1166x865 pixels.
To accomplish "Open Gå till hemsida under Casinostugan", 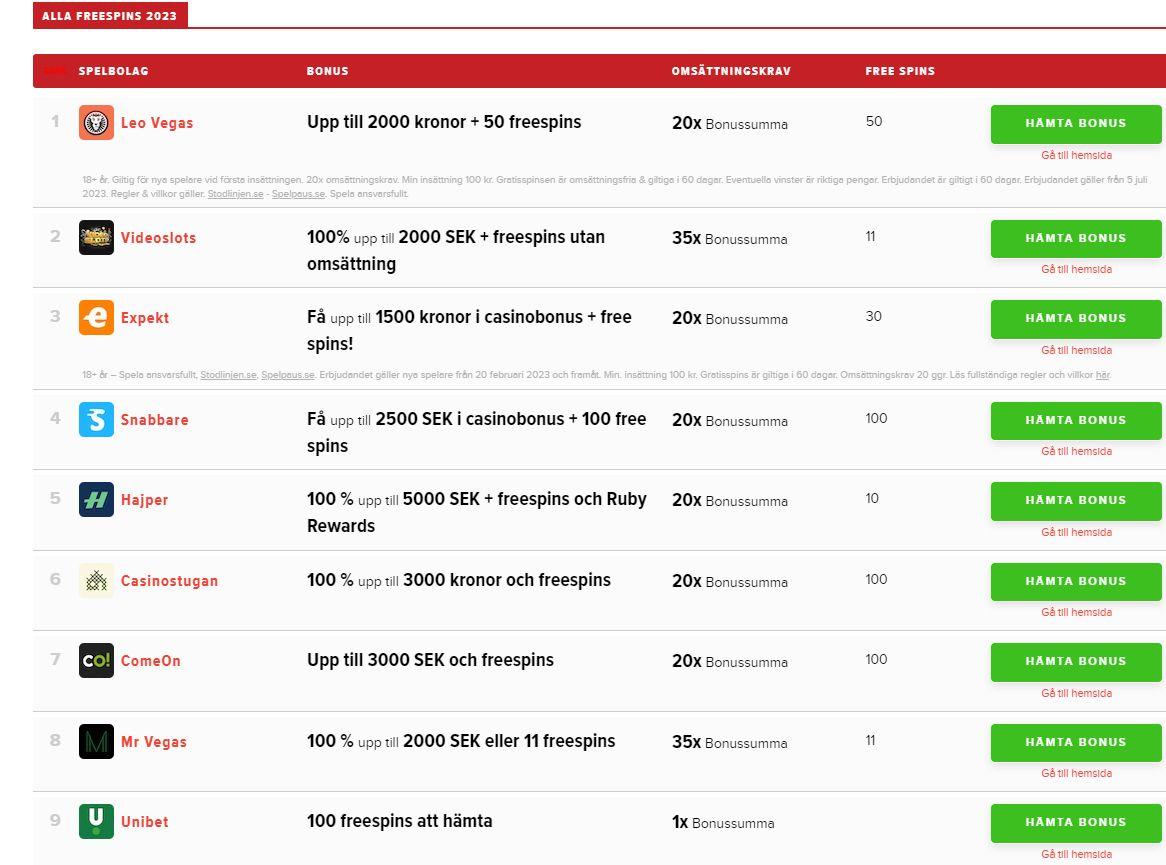I will pos(1076,613).
